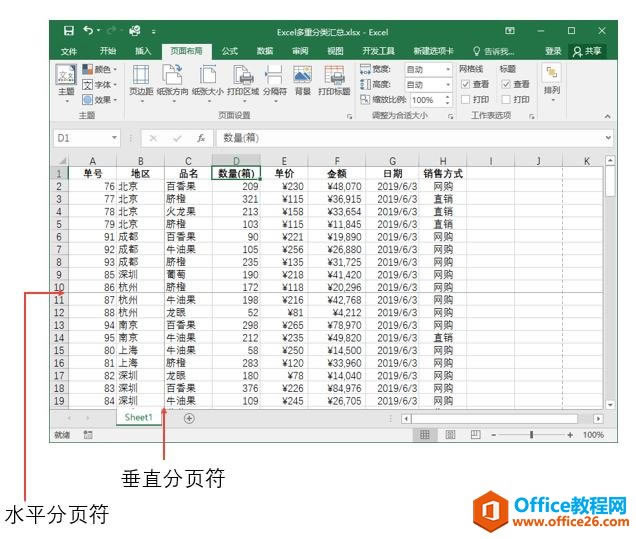Toggle 标题 查看 checkbox
The height and width of the screenshot is (539, 636).
click(x=506, y=84)
